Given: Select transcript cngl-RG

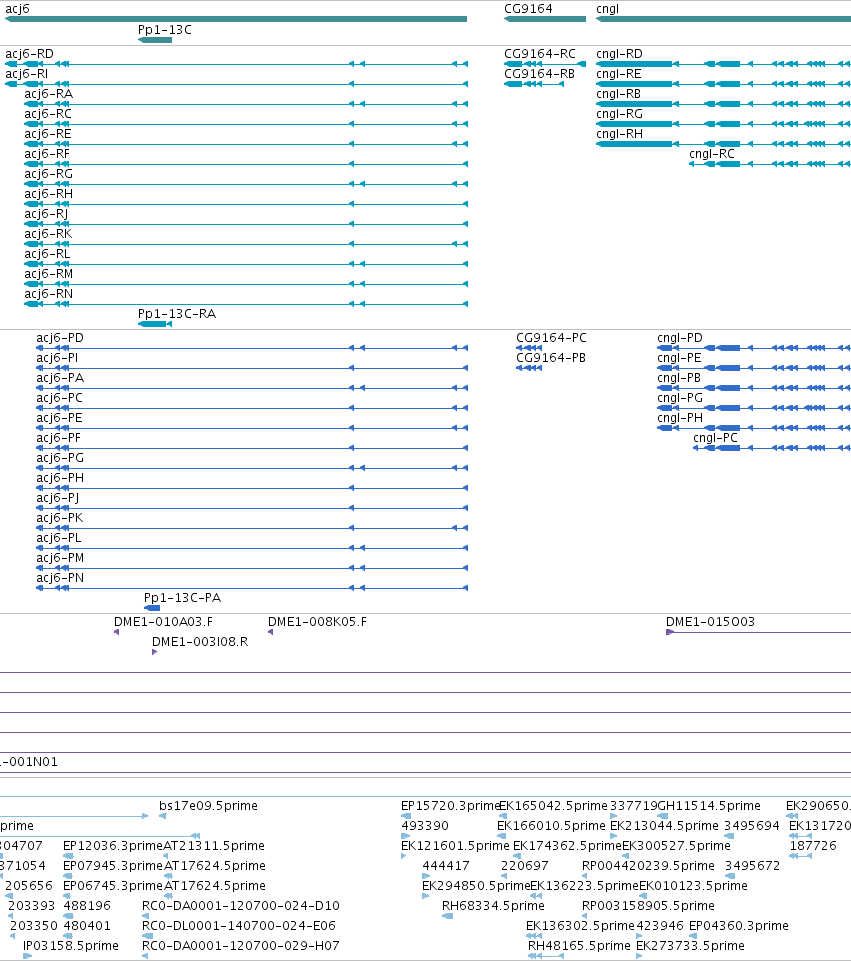Looking at the screenshot, I should click(619, 114).
